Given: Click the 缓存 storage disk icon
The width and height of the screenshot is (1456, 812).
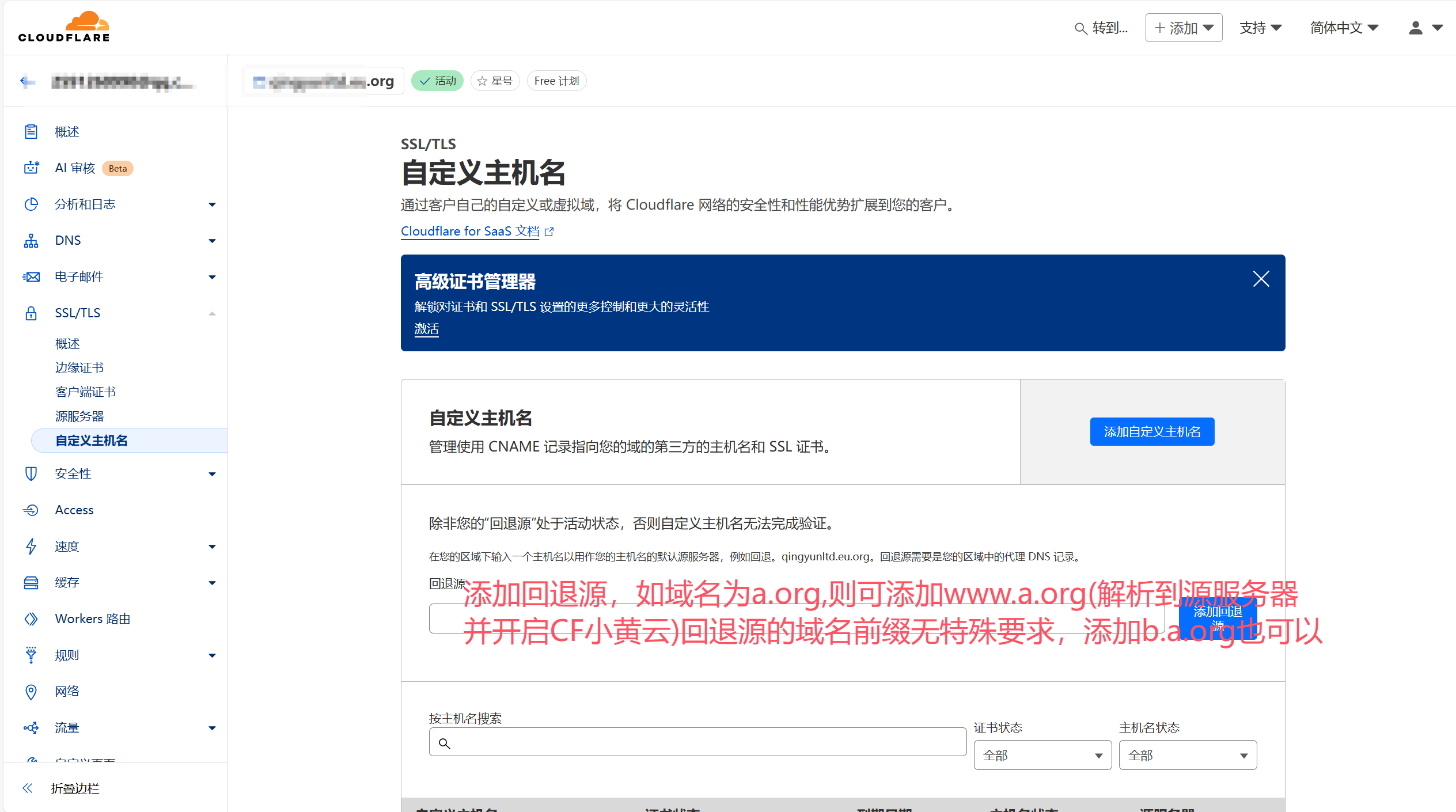Looking at the screenshot, I should pos(31,583).
